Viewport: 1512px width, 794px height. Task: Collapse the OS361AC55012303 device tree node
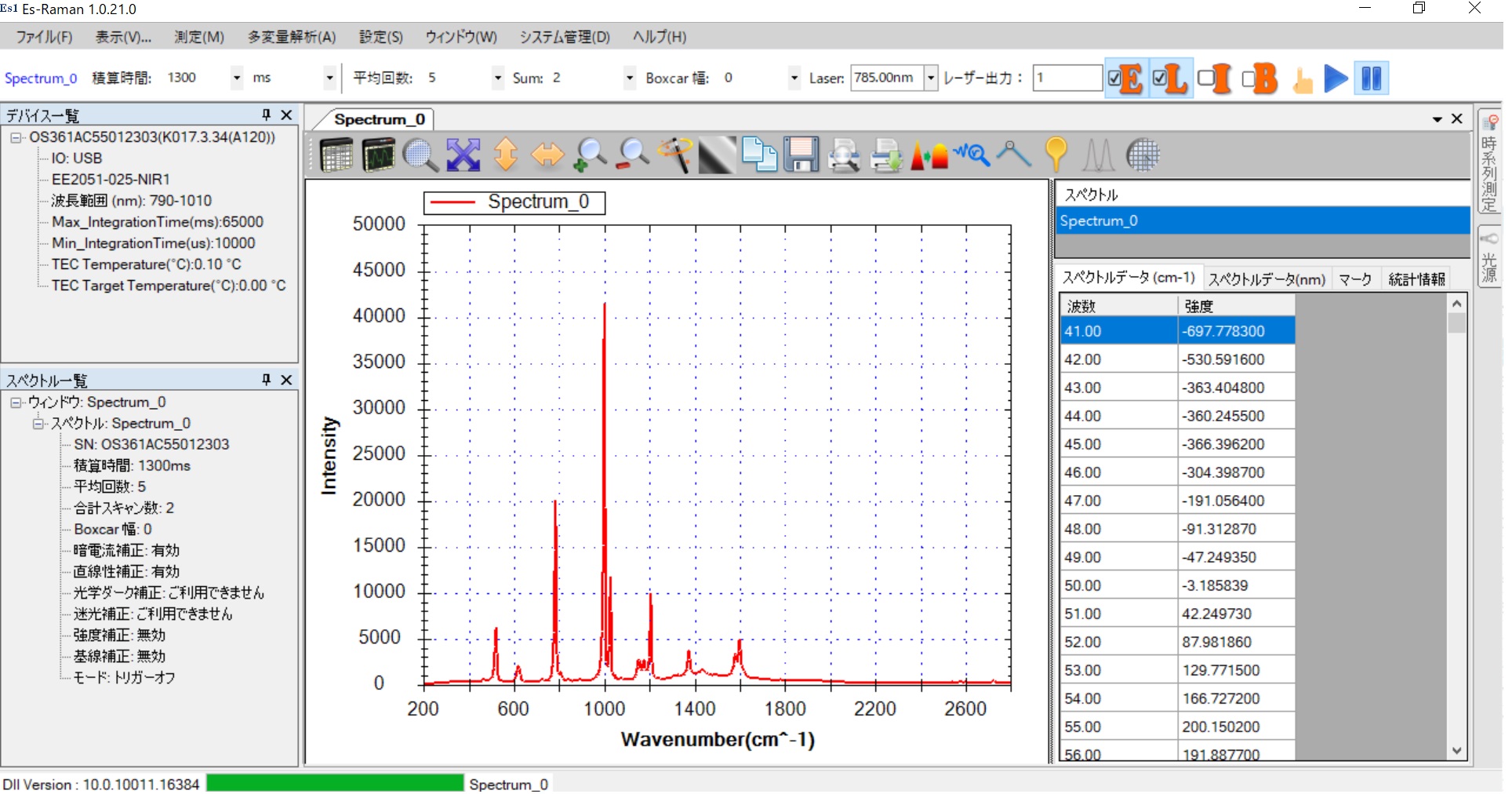point(16,137)
